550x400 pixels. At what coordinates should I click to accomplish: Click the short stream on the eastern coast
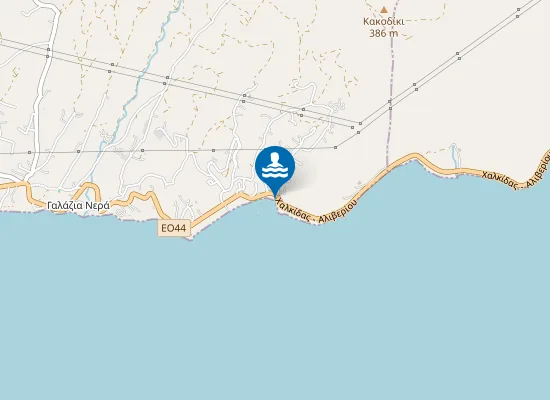pyautogui.click(x=455, y=154)
